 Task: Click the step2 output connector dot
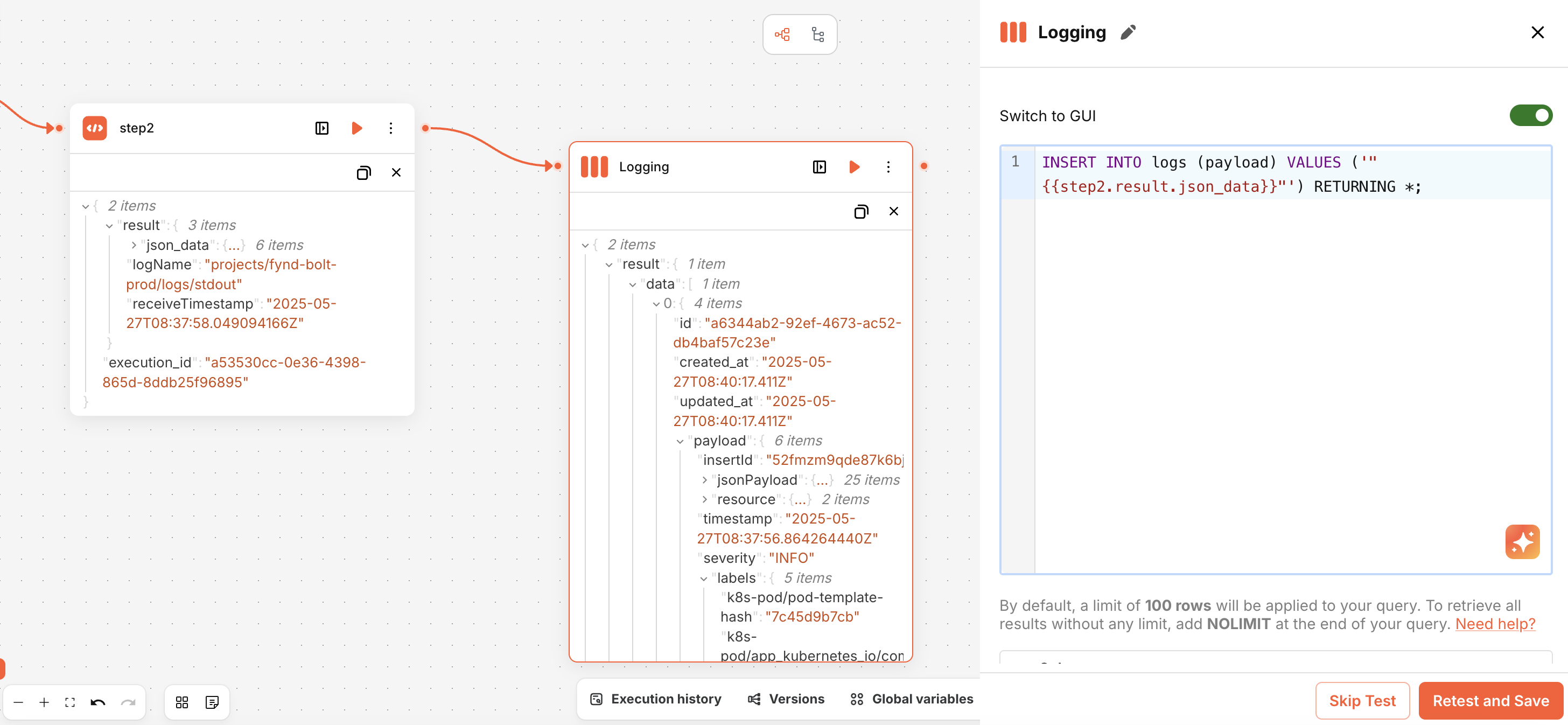click(x=425, y=128)
